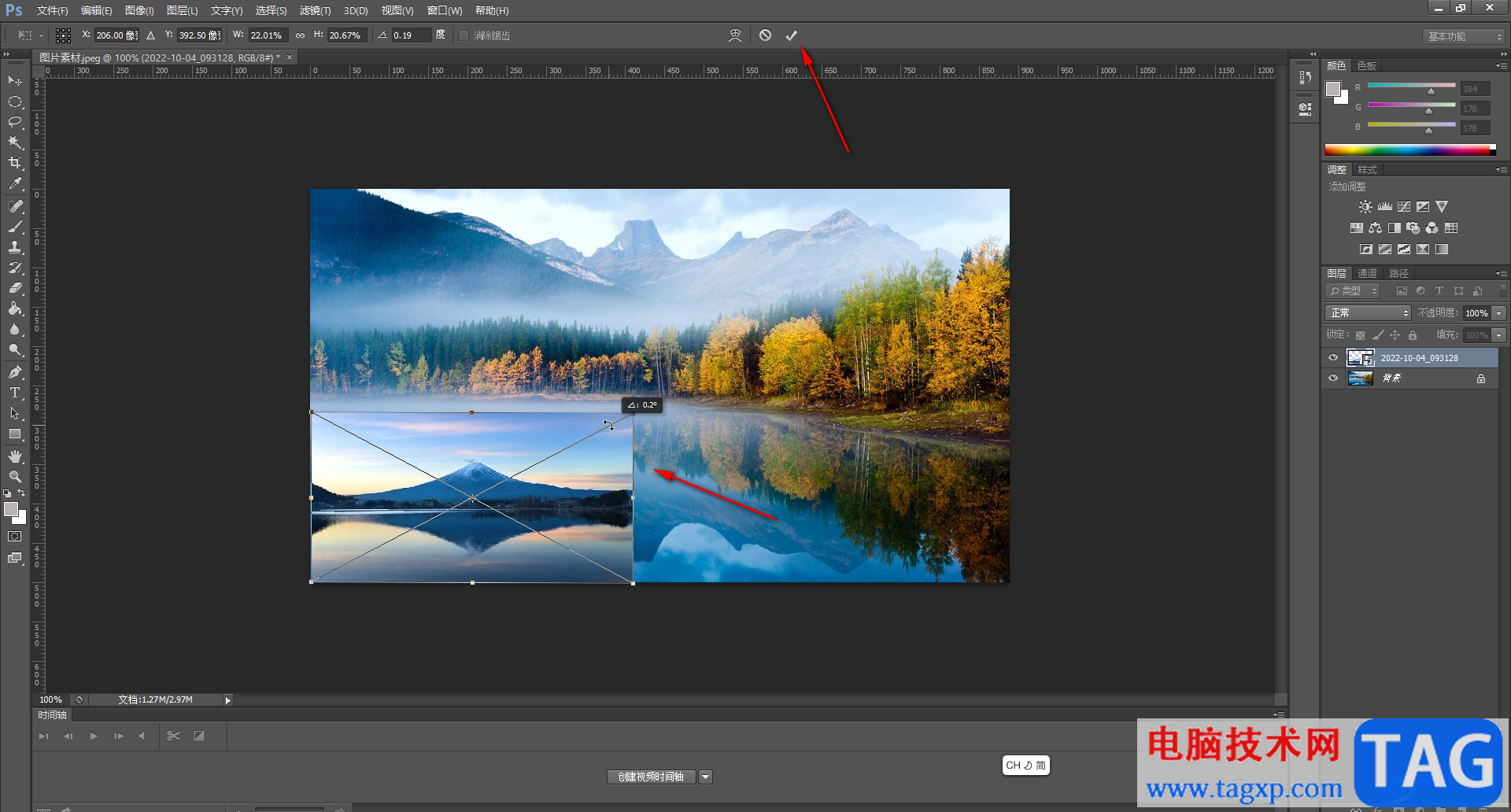Open the 正常 blend mode dropdown

tap(1368, 313)
